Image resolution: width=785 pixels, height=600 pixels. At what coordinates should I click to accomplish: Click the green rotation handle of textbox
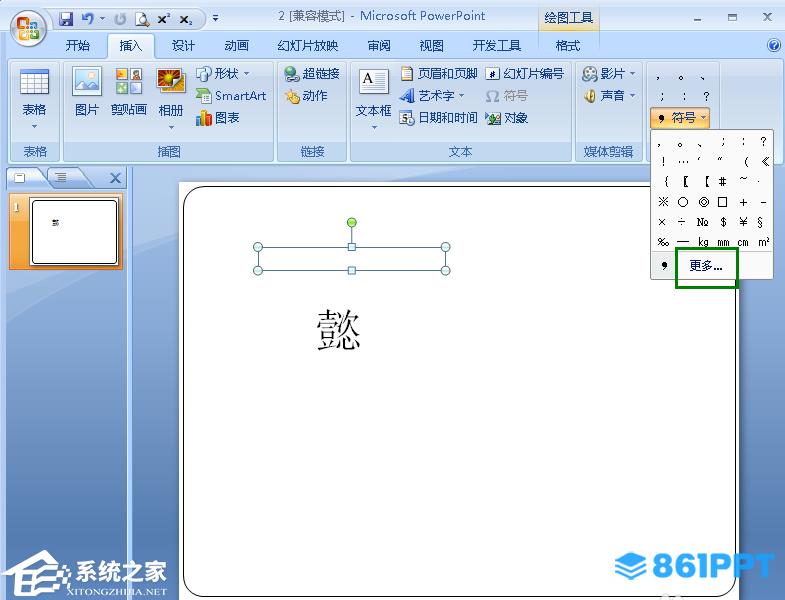(352, 221)
